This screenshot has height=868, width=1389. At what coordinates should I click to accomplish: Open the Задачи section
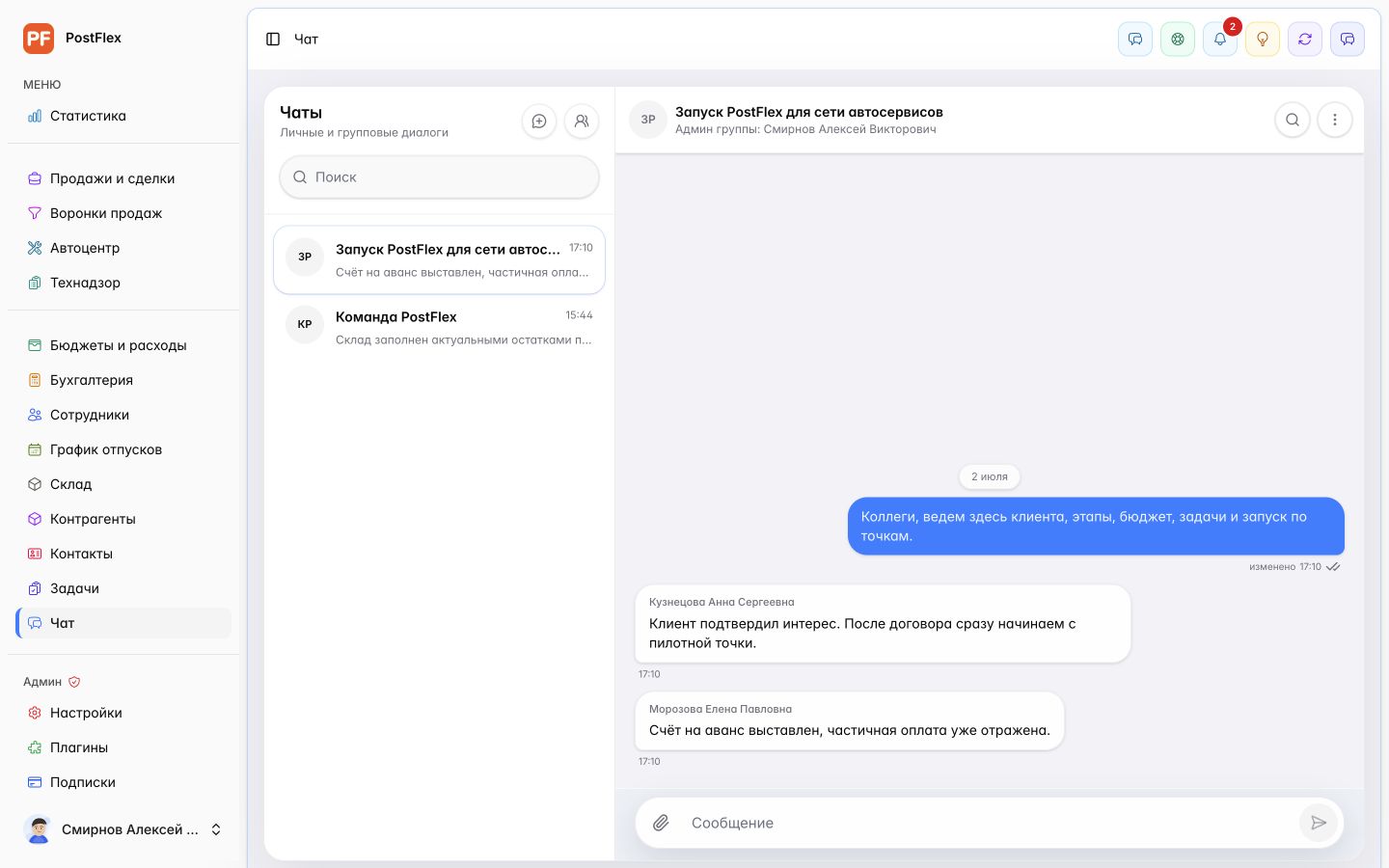(x=123, y=588)
